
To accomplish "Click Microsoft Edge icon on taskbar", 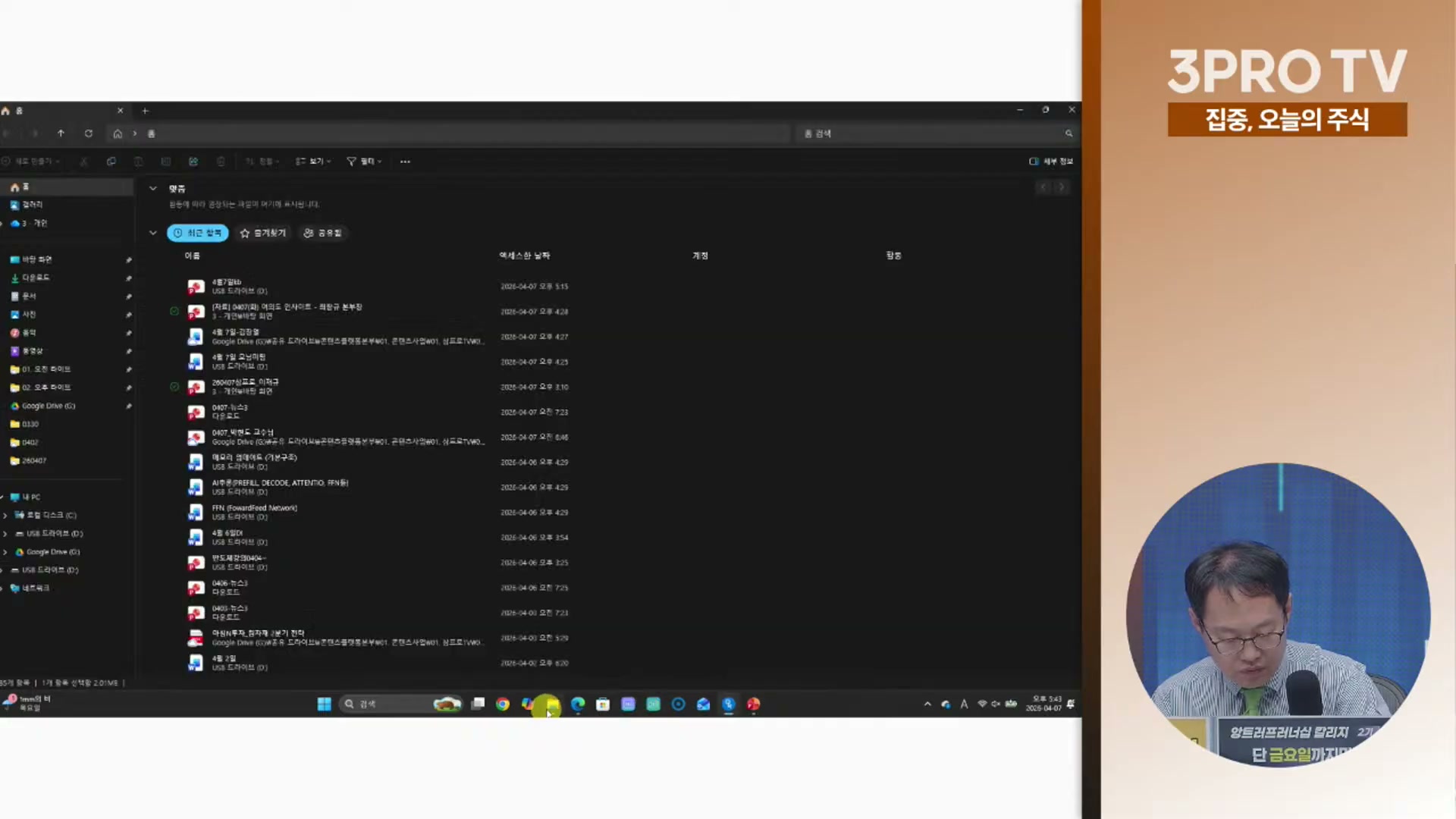I will [x=578, y=704].
